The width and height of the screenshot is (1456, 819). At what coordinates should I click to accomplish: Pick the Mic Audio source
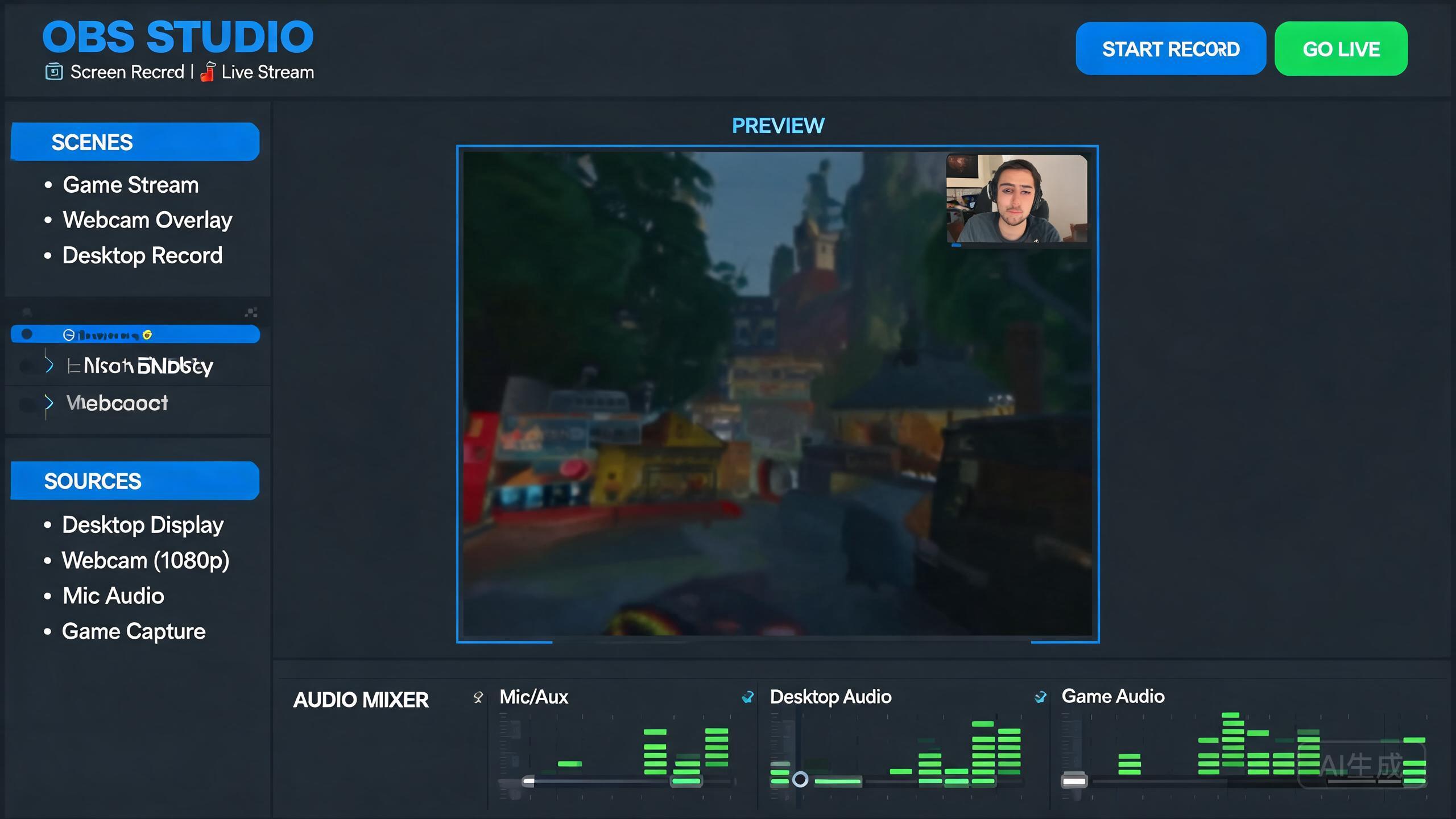(113, 595)
